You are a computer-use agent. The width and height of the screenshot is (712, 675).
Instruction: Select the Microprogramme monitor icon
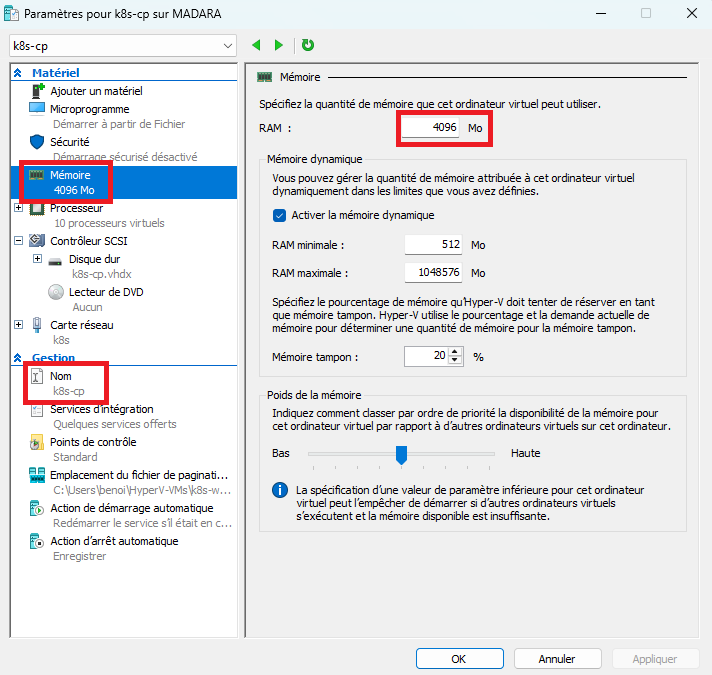(x=37, y=109)
